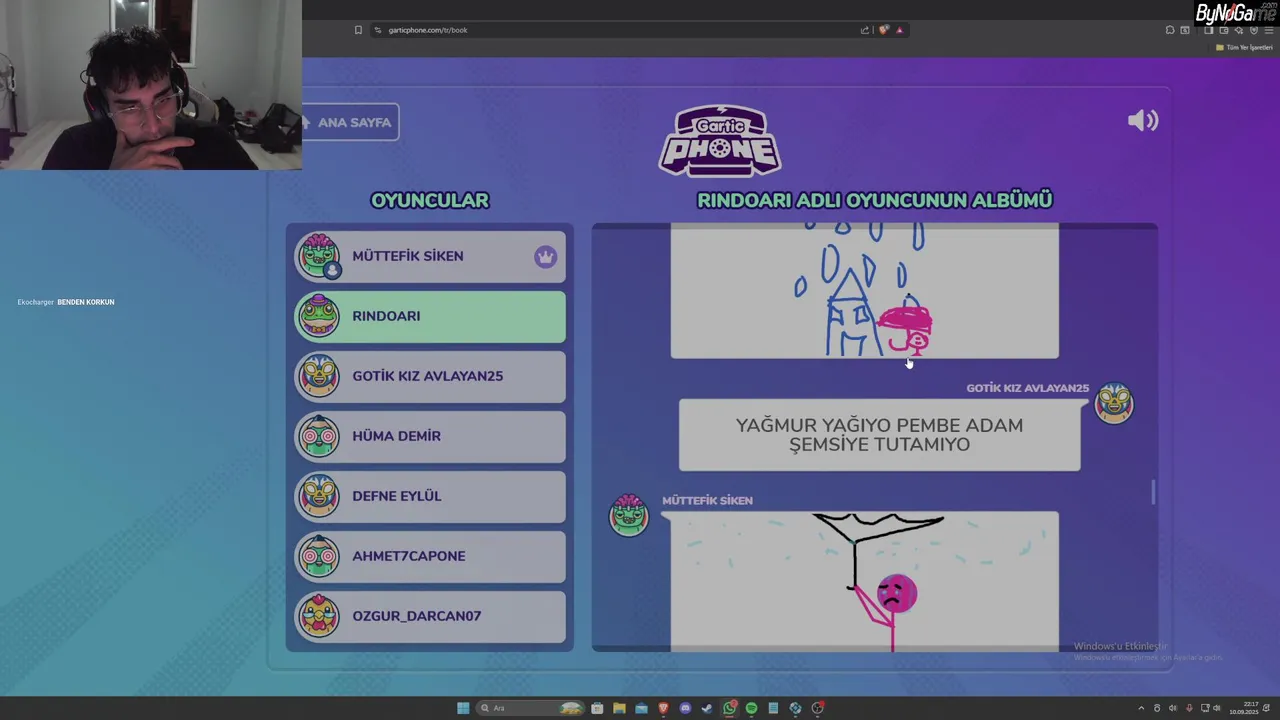Image resolution: width=1280 pixels, height=720 pixels.
Task: Open album of DEFNE EYLÜL
Action: click(430, 496)
